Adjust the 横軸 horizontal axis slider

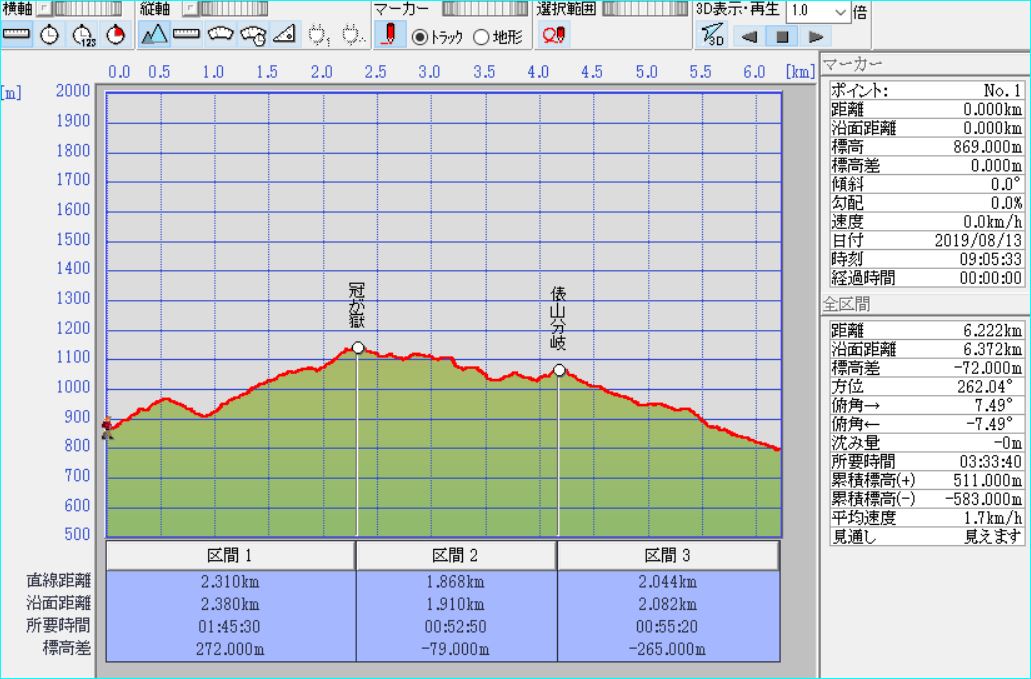pyautogui.click(x=87, y=9)
